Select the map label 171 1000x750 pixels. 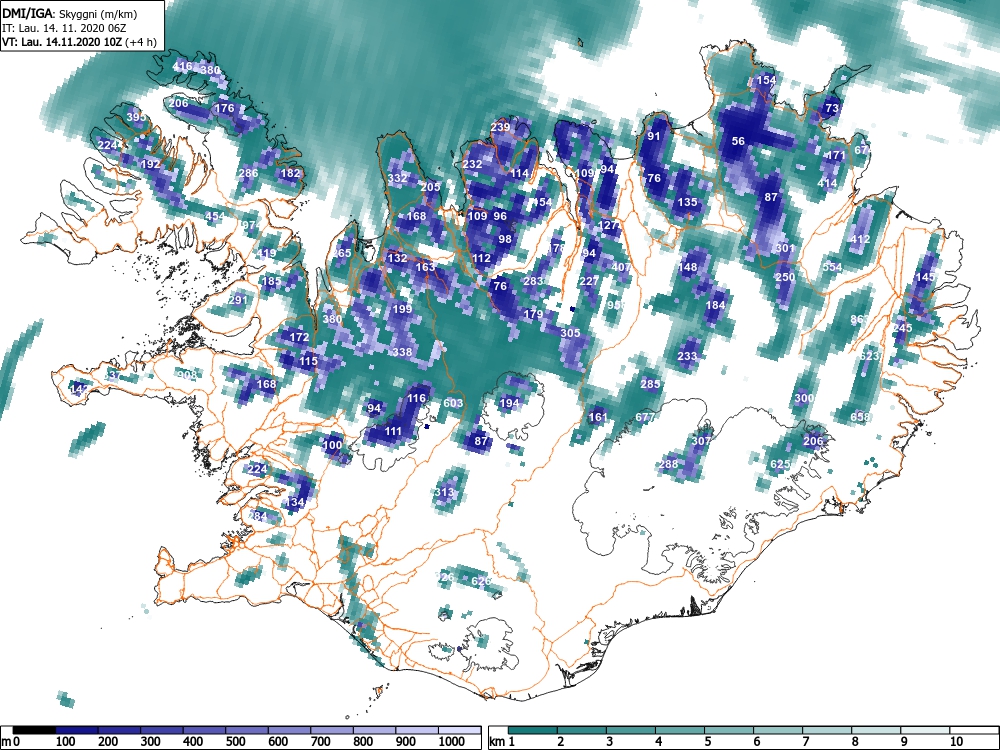click(835, 155)
